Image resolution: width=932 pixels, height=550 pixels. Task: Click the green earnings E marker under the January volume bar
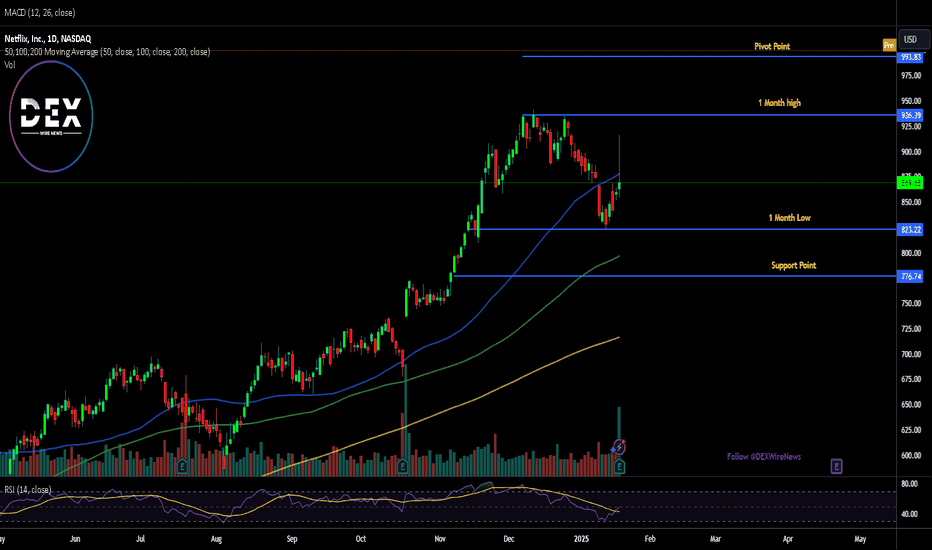pyautogui.click(x=619, y=467)
